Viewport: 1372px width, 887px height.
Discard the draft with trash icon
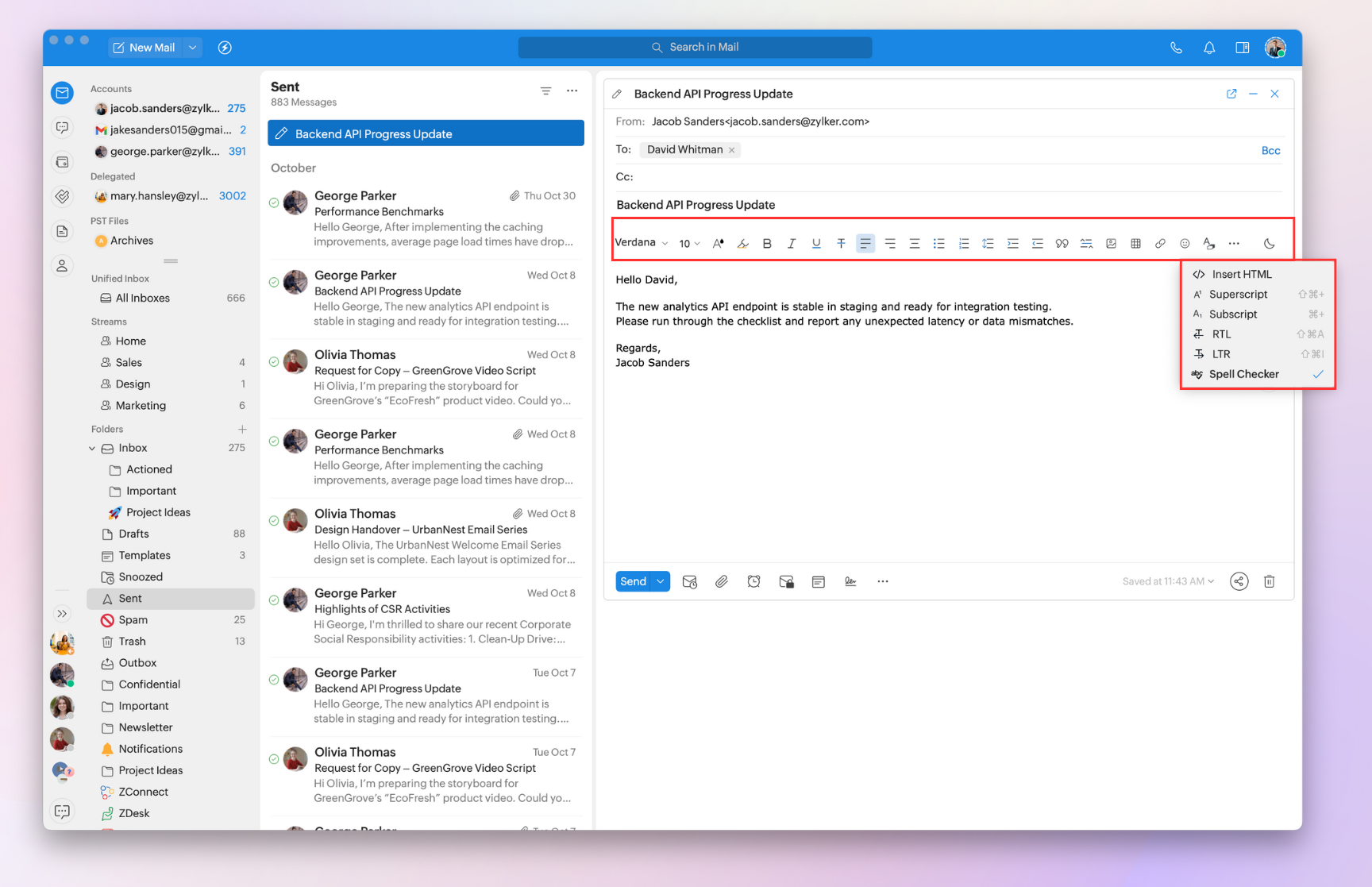(x=1270, y=582)
